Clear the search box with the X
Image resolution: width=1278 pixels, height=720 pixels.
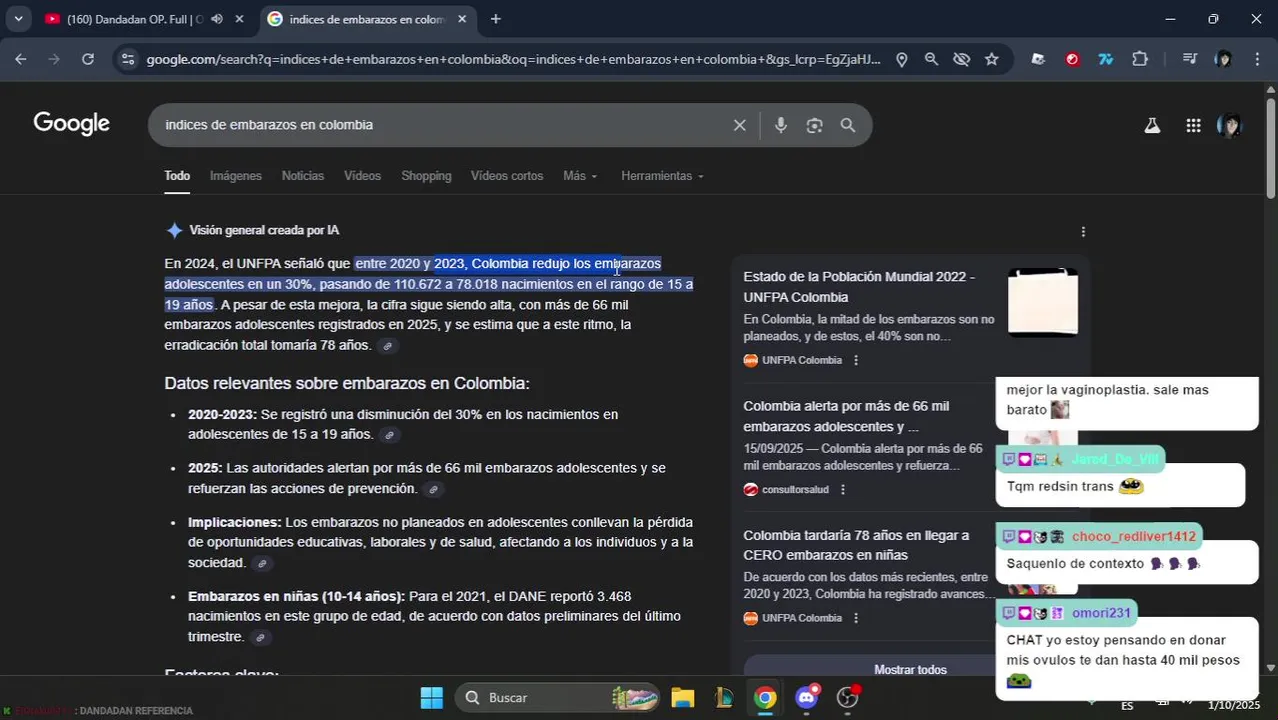(x=739, y=125)
